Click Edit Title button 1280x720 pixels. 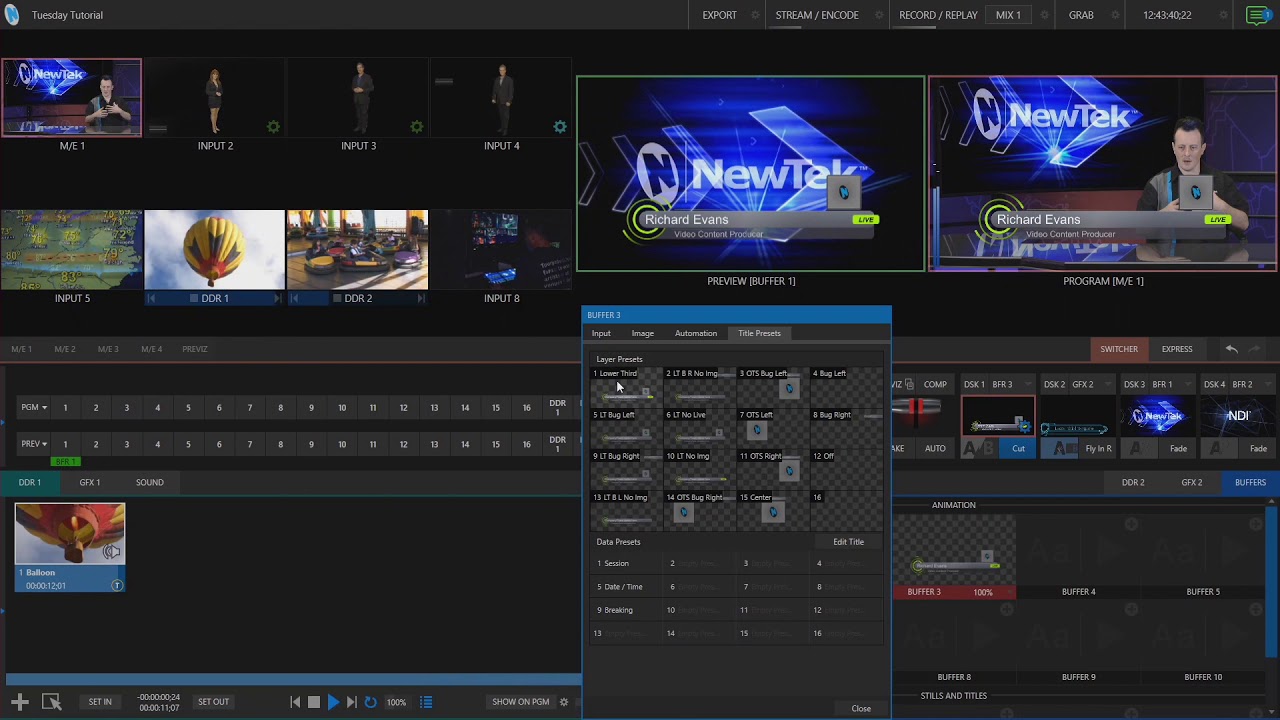pyautogui.click(x=848, y=542)
